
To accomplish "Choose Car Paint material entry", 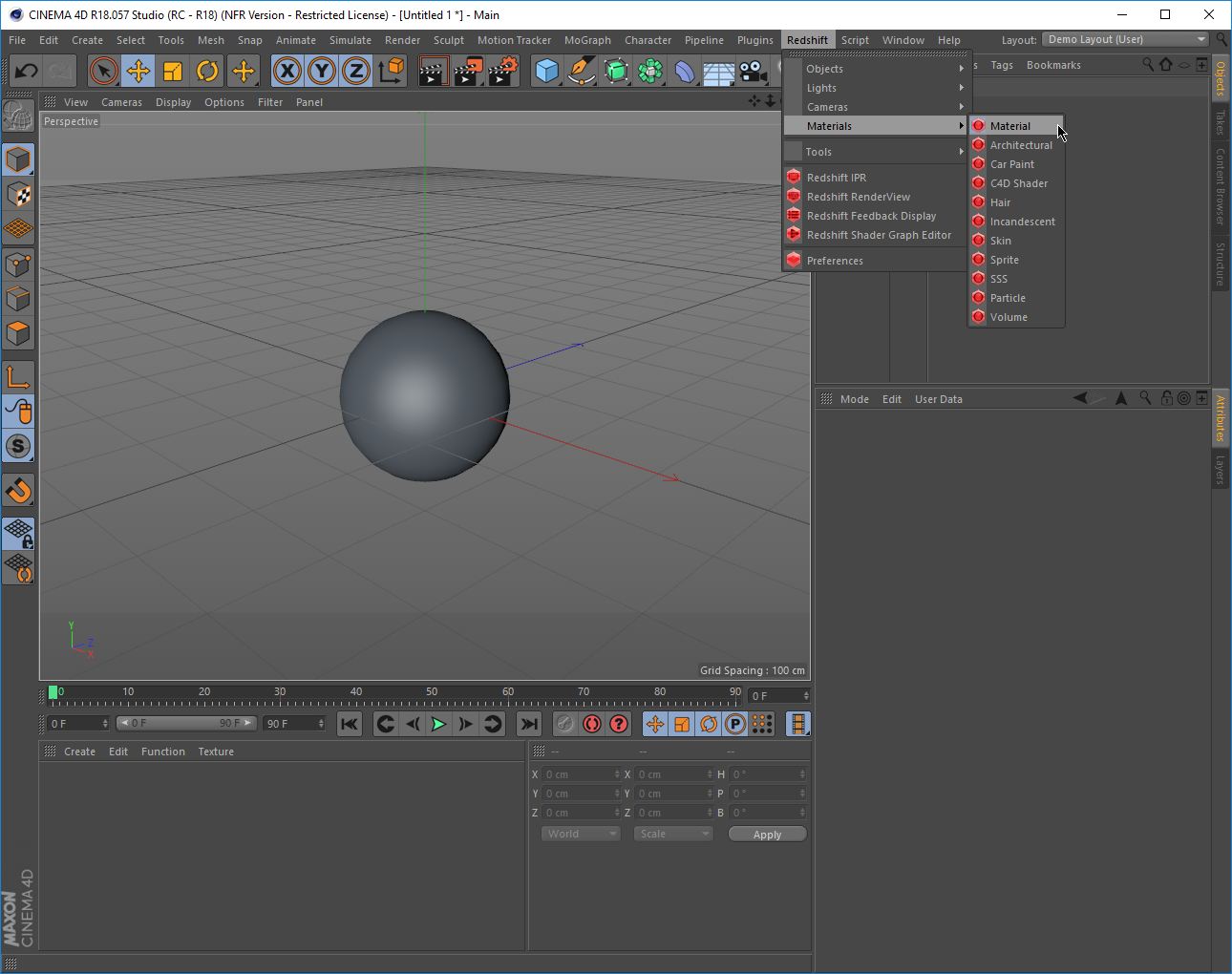I will 1016,164.
